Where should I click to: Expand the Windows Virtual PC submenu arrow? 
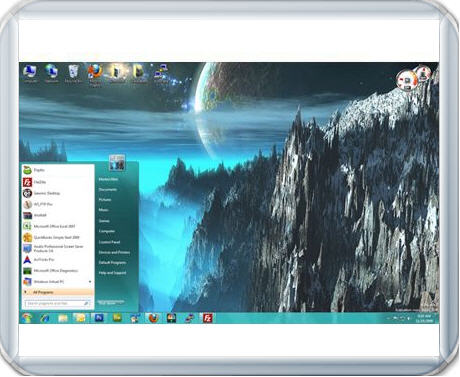[90, 282]
